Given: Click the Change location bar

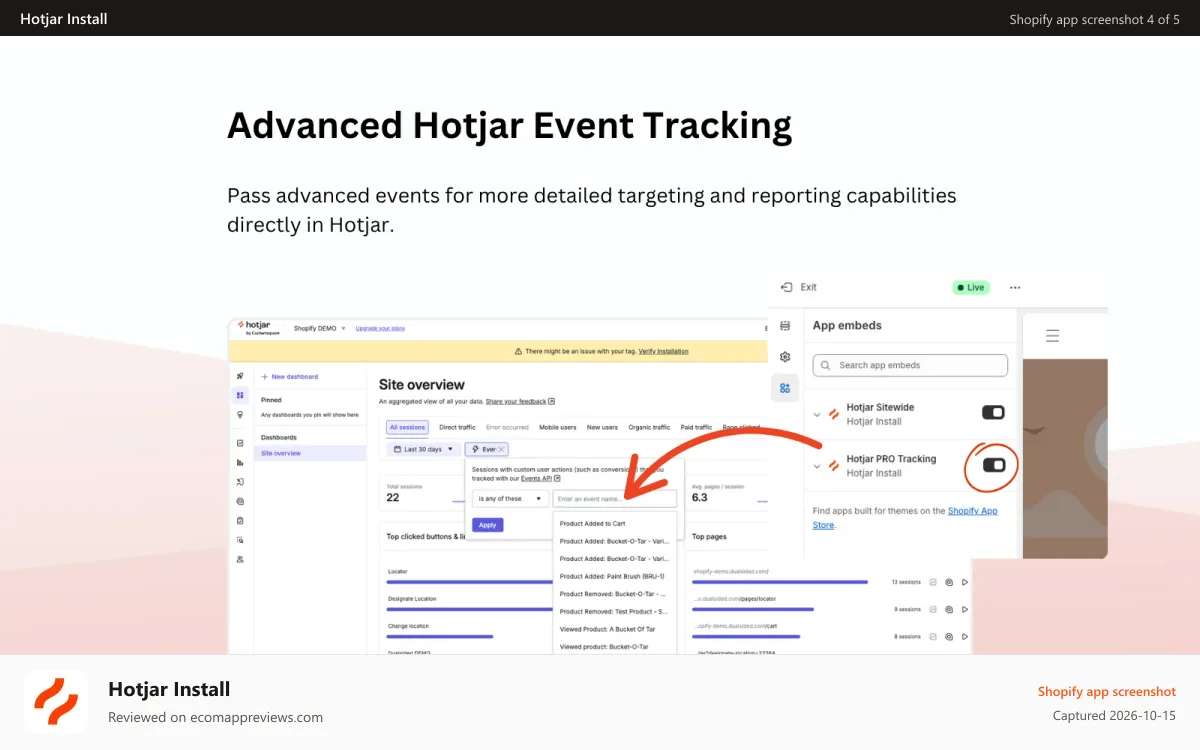Looking at the screenshot, I should tap(441, 636).
